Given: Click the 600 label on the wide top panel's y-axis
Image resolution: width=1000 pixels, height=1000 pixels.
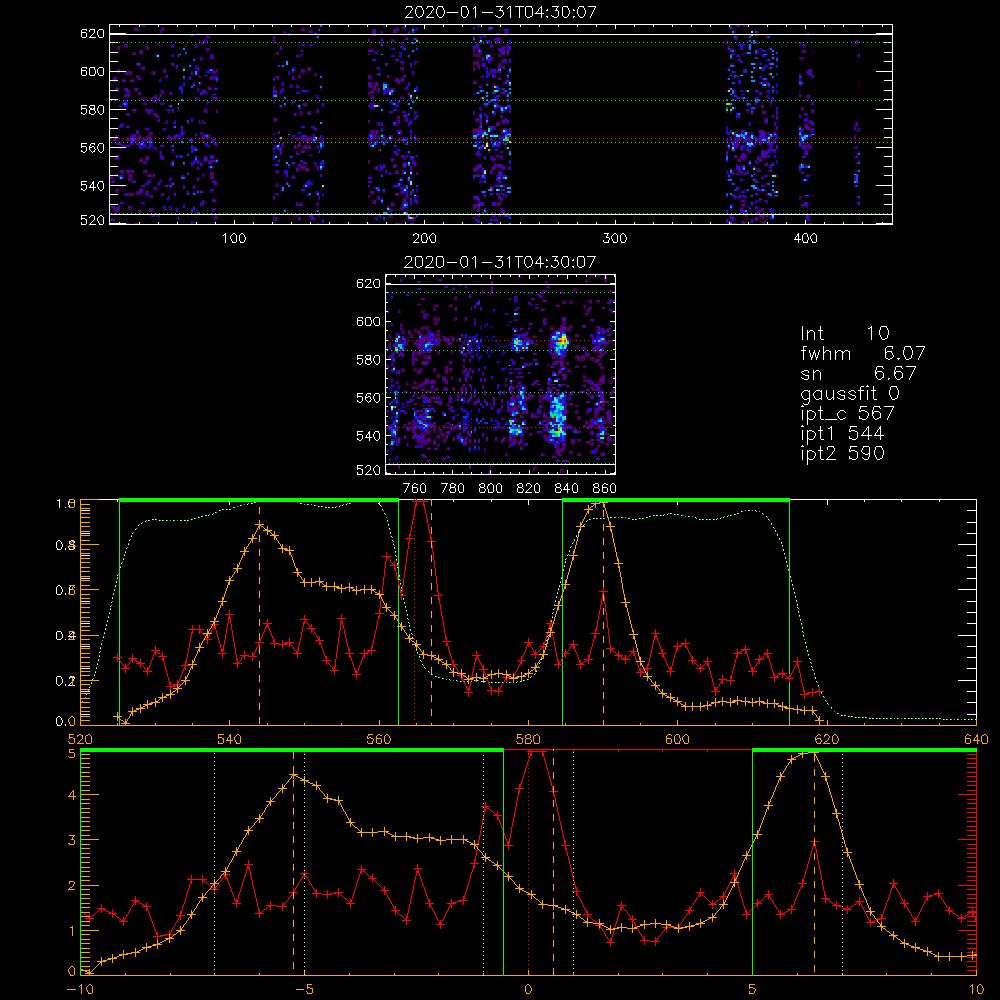Looking at the screenshot, I should [92, 71].
